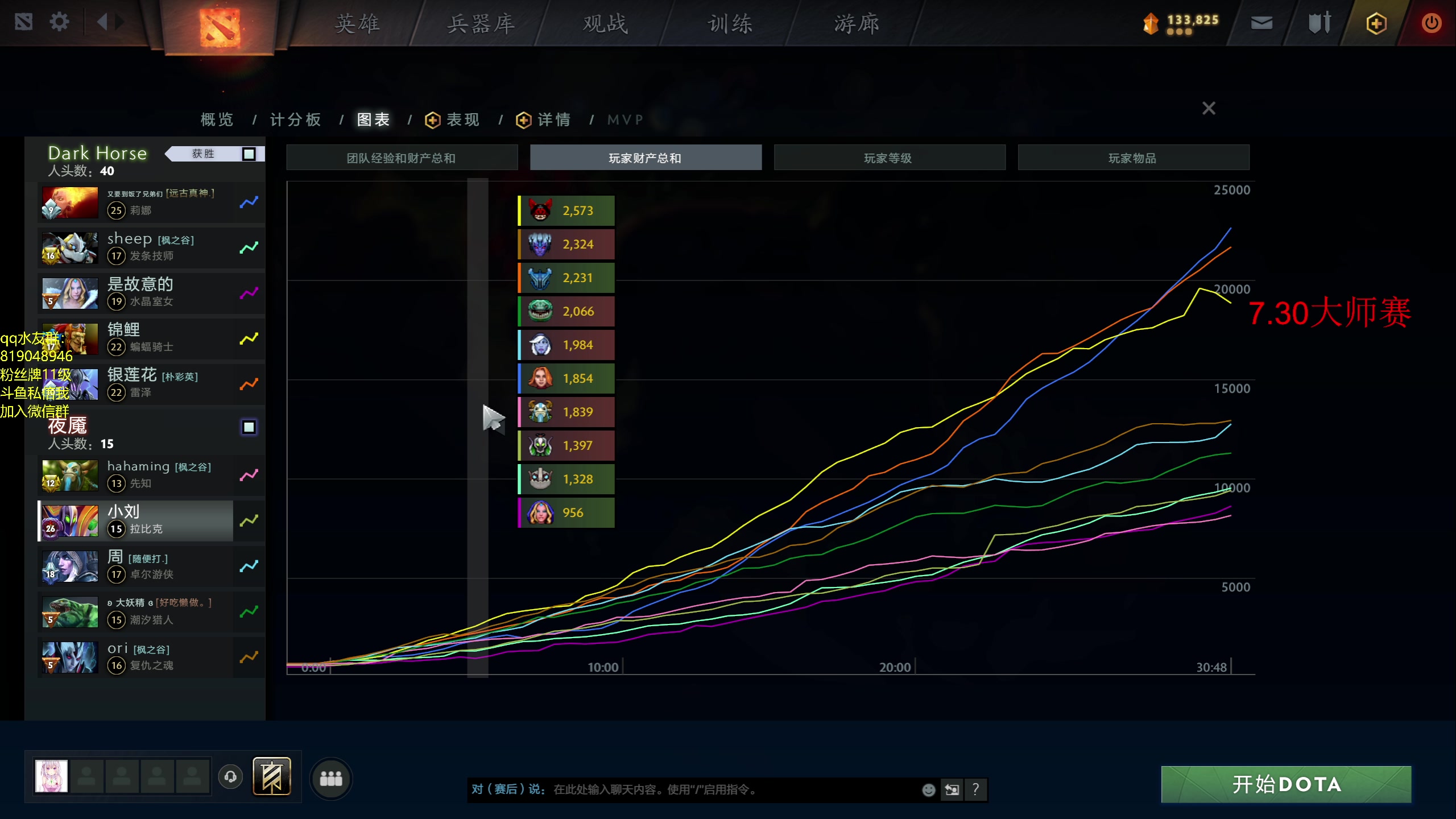
Task: Select the 图表 sub-tab
Action: pos(373,119)
